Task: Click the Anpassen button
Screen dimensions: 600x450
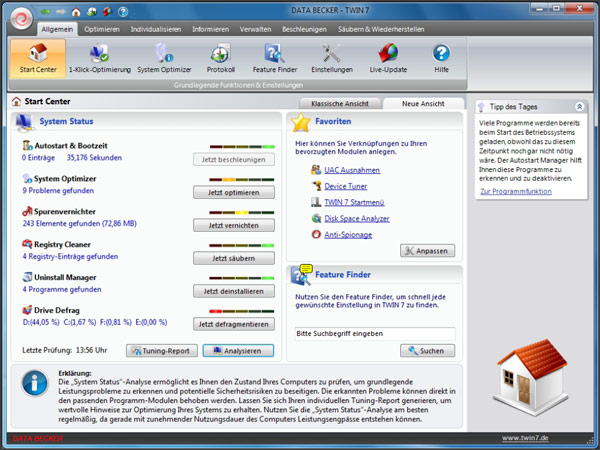Action: 427,251
